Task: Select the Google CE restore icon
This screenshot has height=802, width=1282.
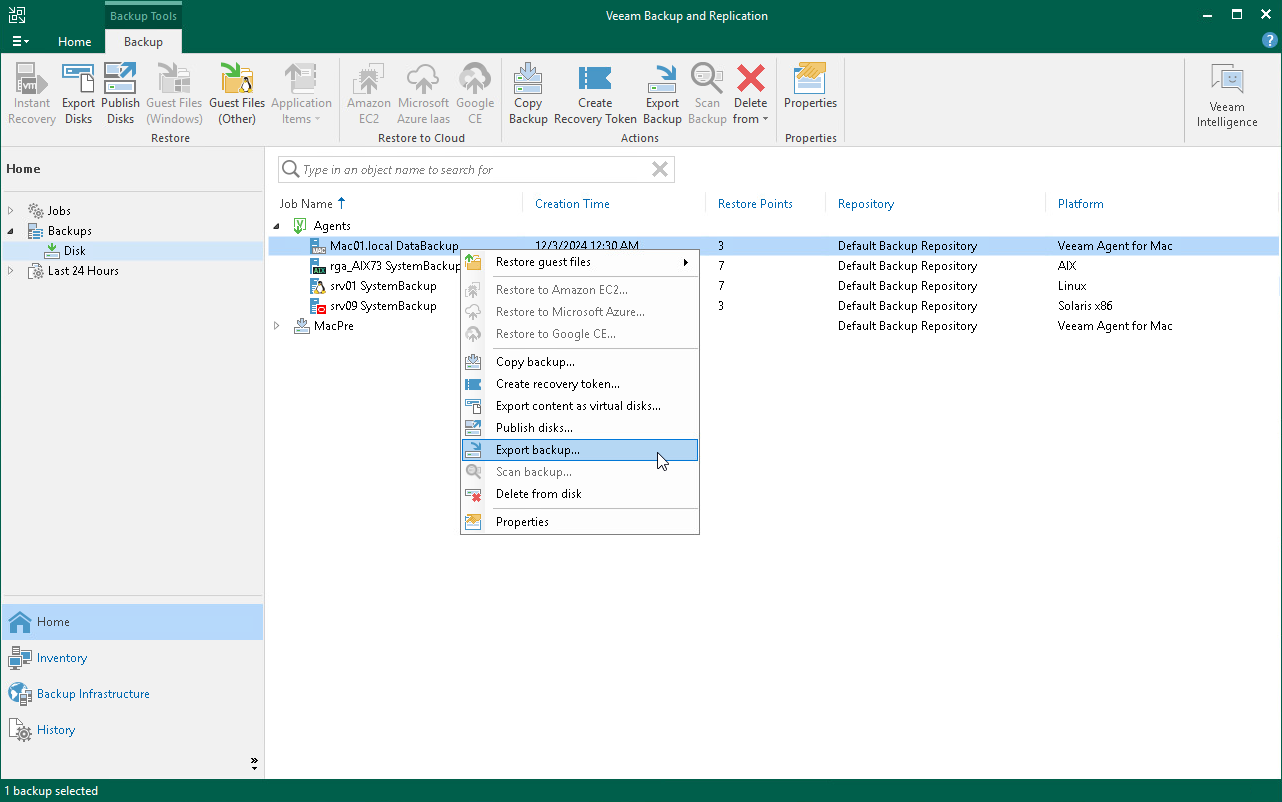Action: 475,92
